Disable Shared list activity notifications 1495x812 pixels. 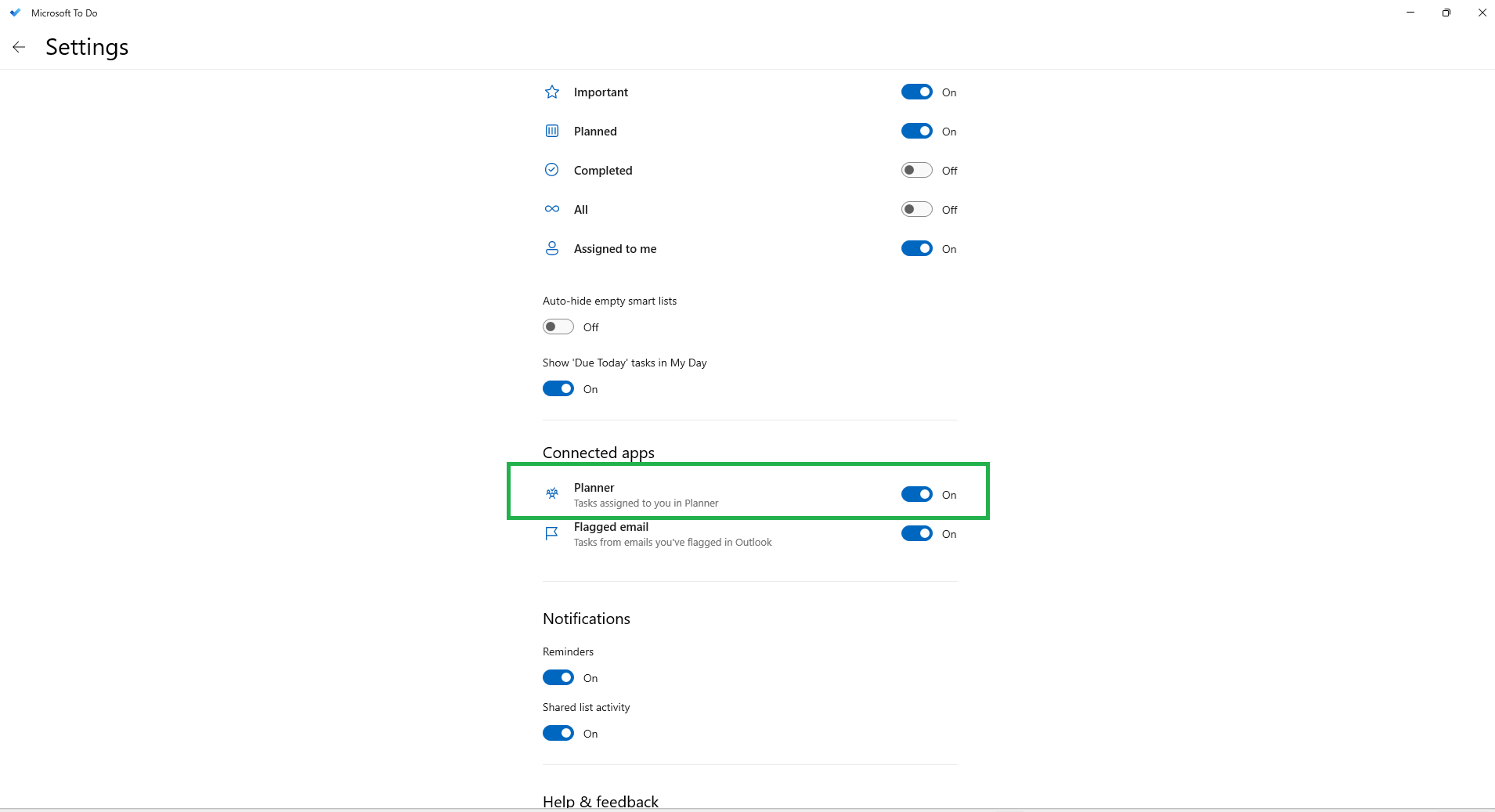pos(558,733)
